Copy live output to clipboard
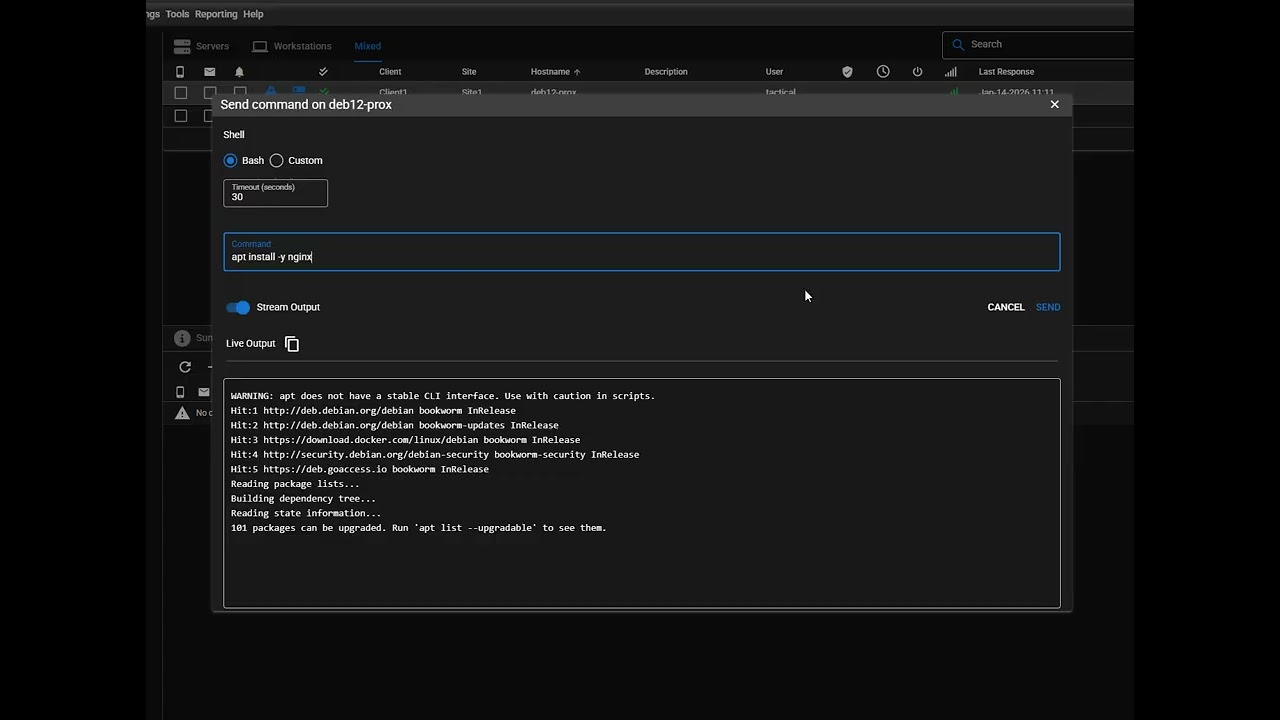The height and width of the screenshot is (720, 1280). [292, 344]
